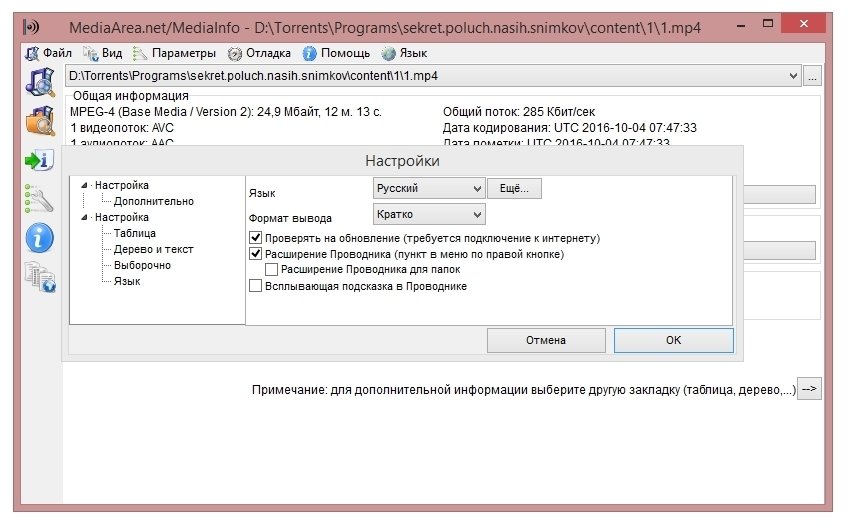
Task: Click the blue About info sidebar icon
Action: click(x=39, y=237)
